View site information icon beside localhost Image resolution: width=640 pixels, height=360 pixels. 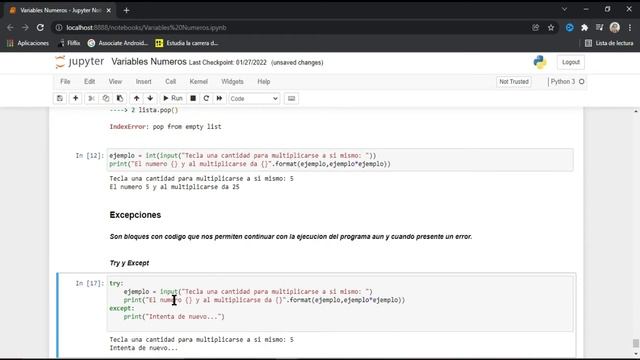coord(59,28)
